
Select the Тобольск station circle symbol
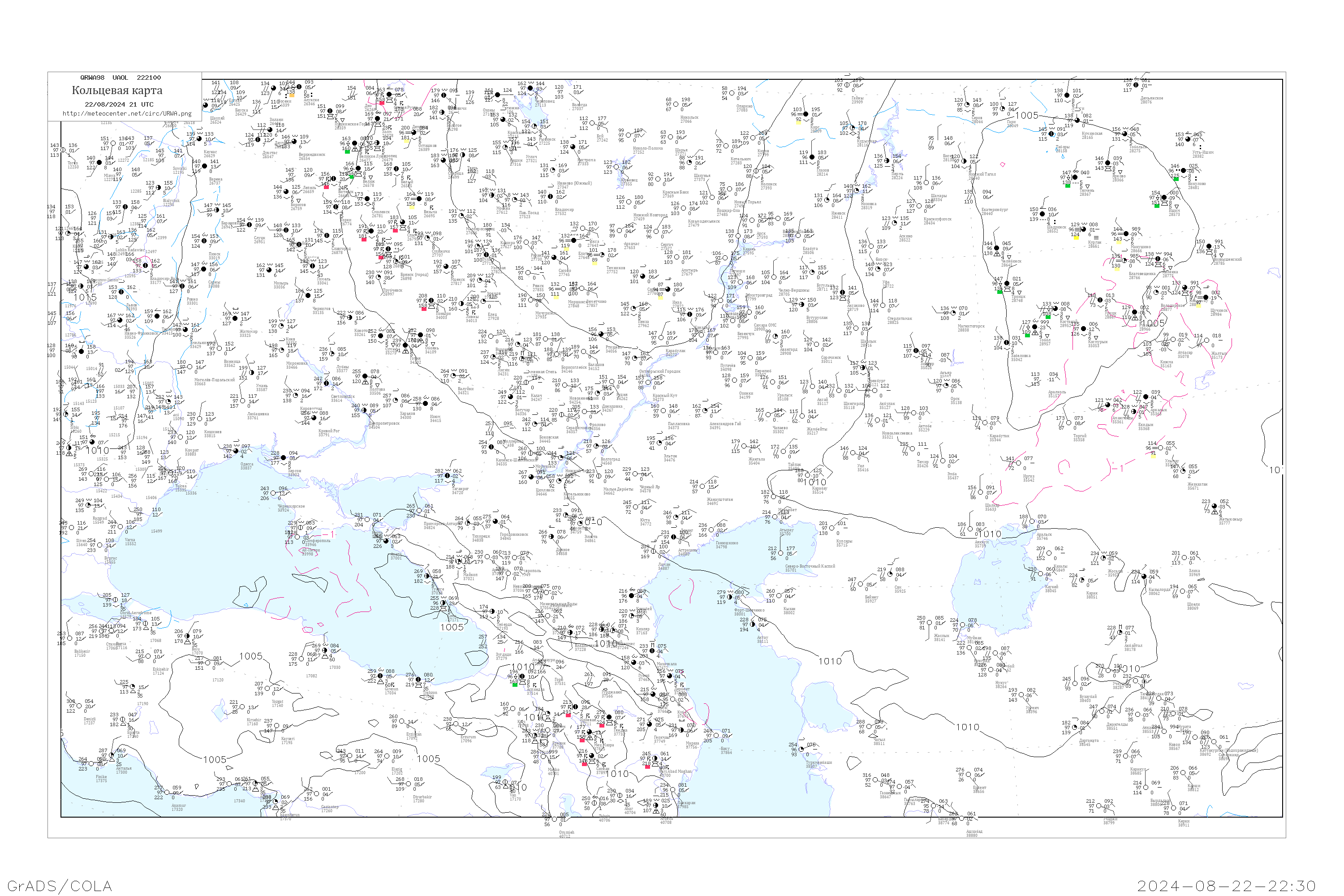pos(1124,134)
